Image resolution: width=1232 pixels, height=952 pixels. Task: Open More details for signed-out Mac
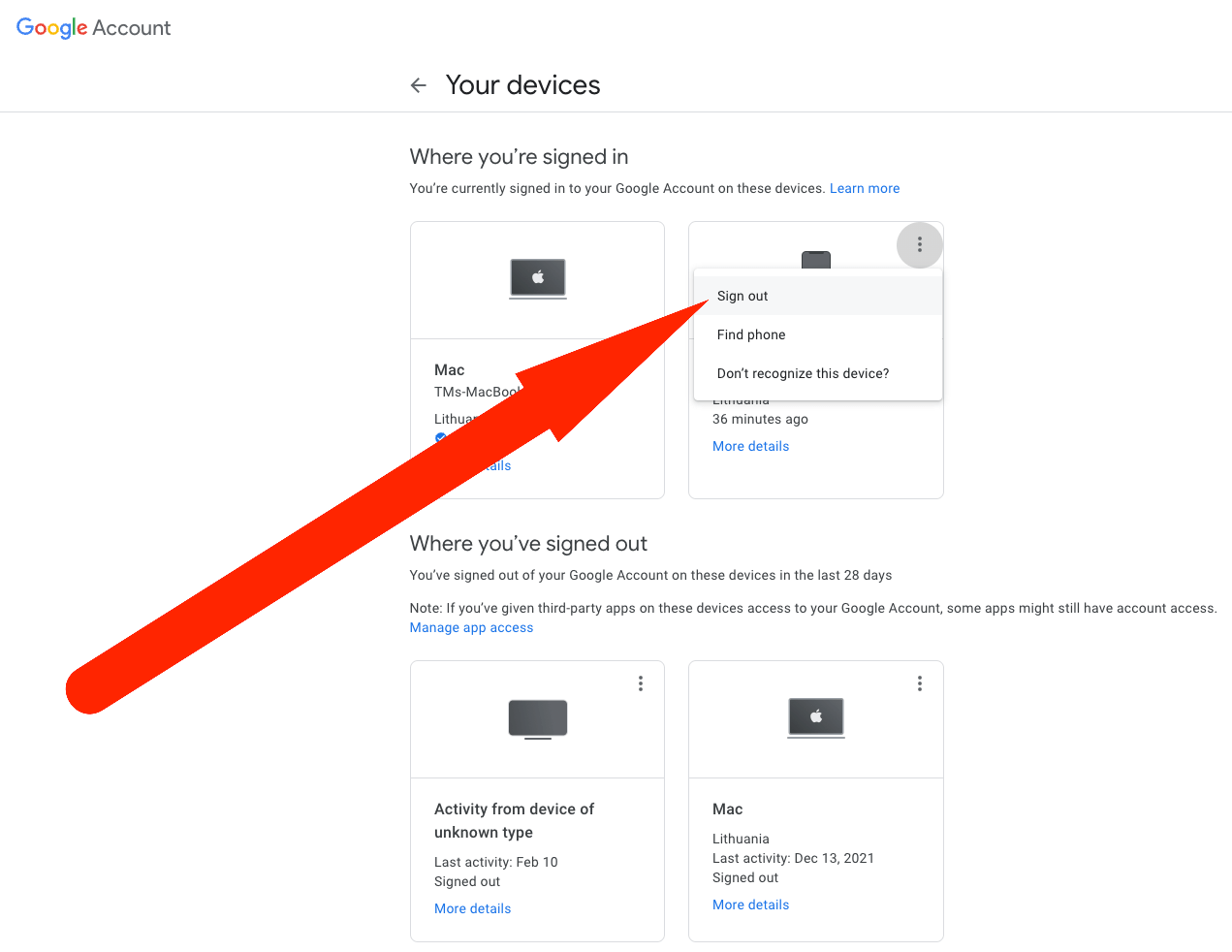(750, 904)
